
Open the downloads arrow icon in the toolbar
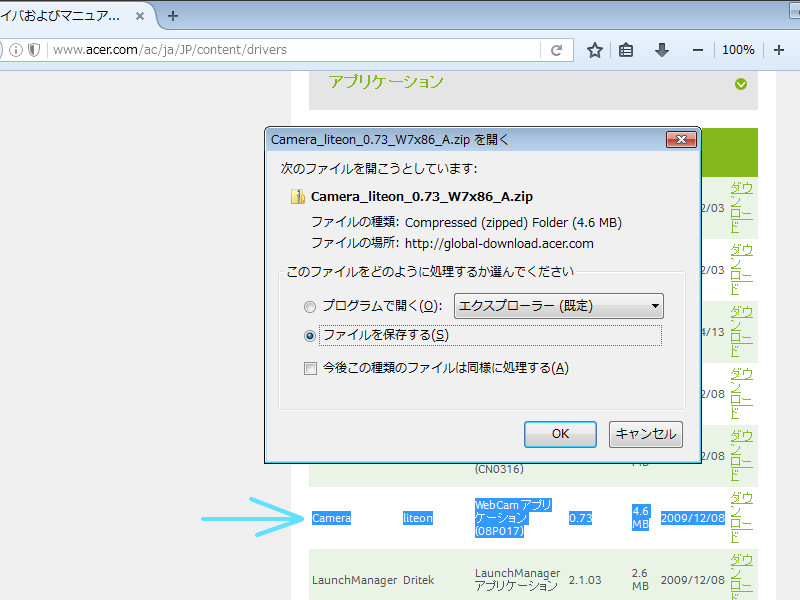tap(662, 50)
